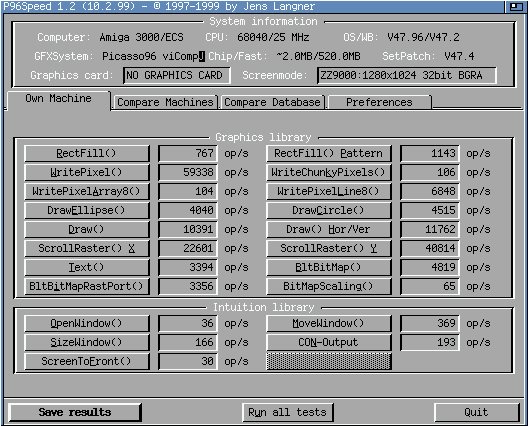Click the CPU value 68040/25 MHz
Screen dimensions: 528x426
coord(273,37)
